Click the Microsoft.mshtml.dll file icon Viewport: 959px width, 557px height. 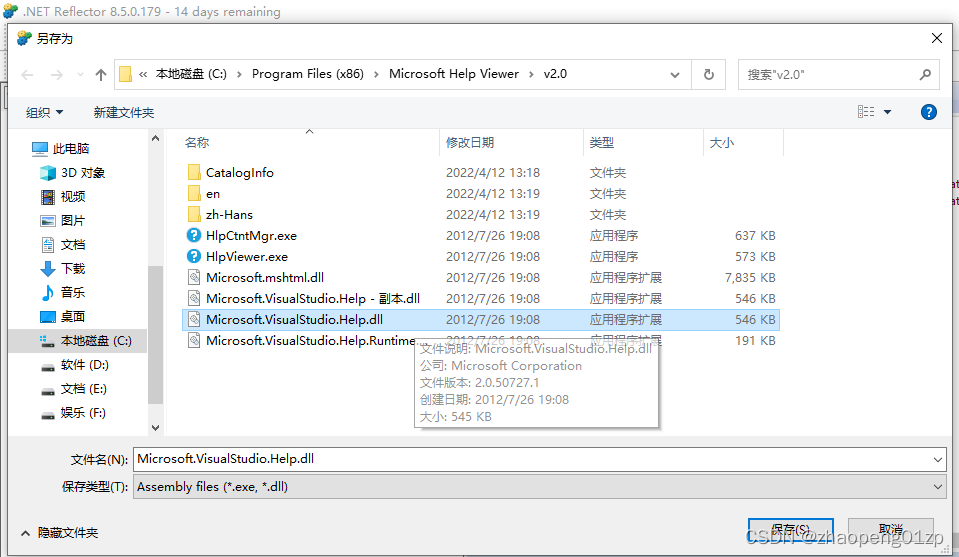coord(194,278)
